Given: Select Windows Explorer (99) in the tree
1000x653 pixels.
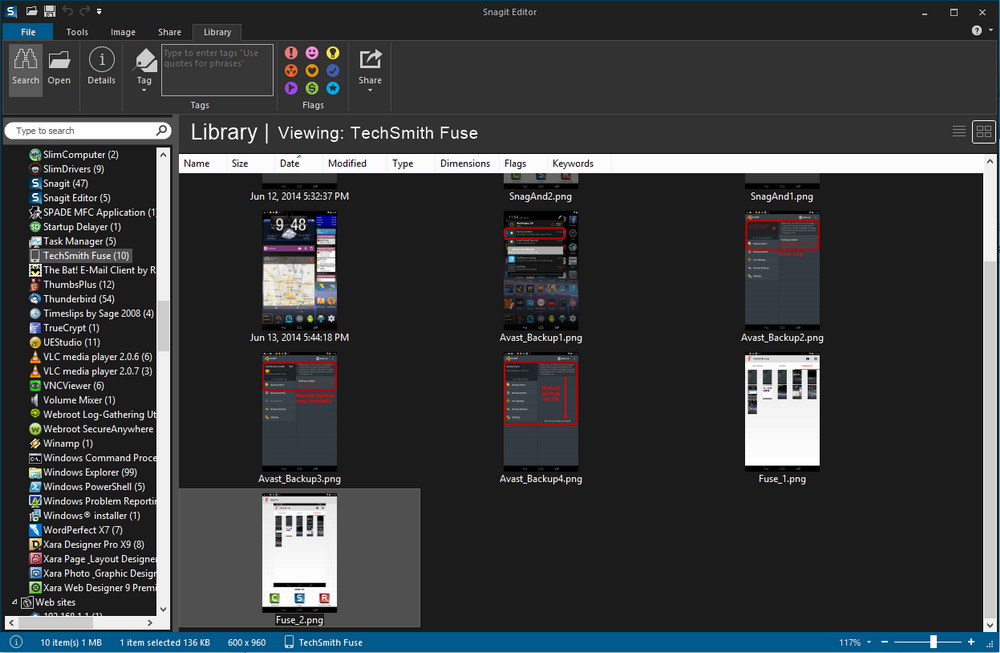Looking at the screenshot, I should click(84, 472).
